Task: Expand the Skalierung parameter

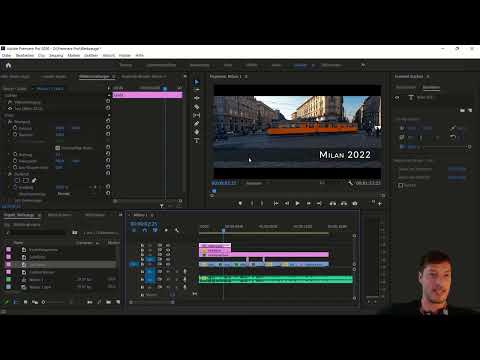Action: 10,134
